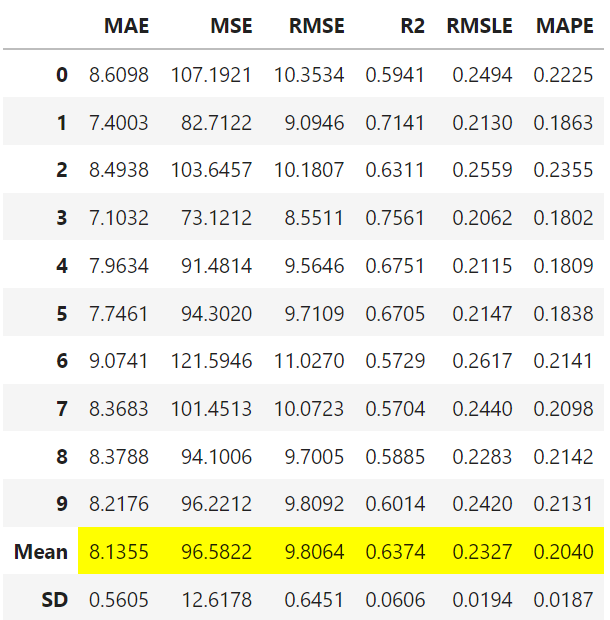Click MAPE value 0.2355
The height and width of the screenshot is (620, 610).
(x=563, y=170)
